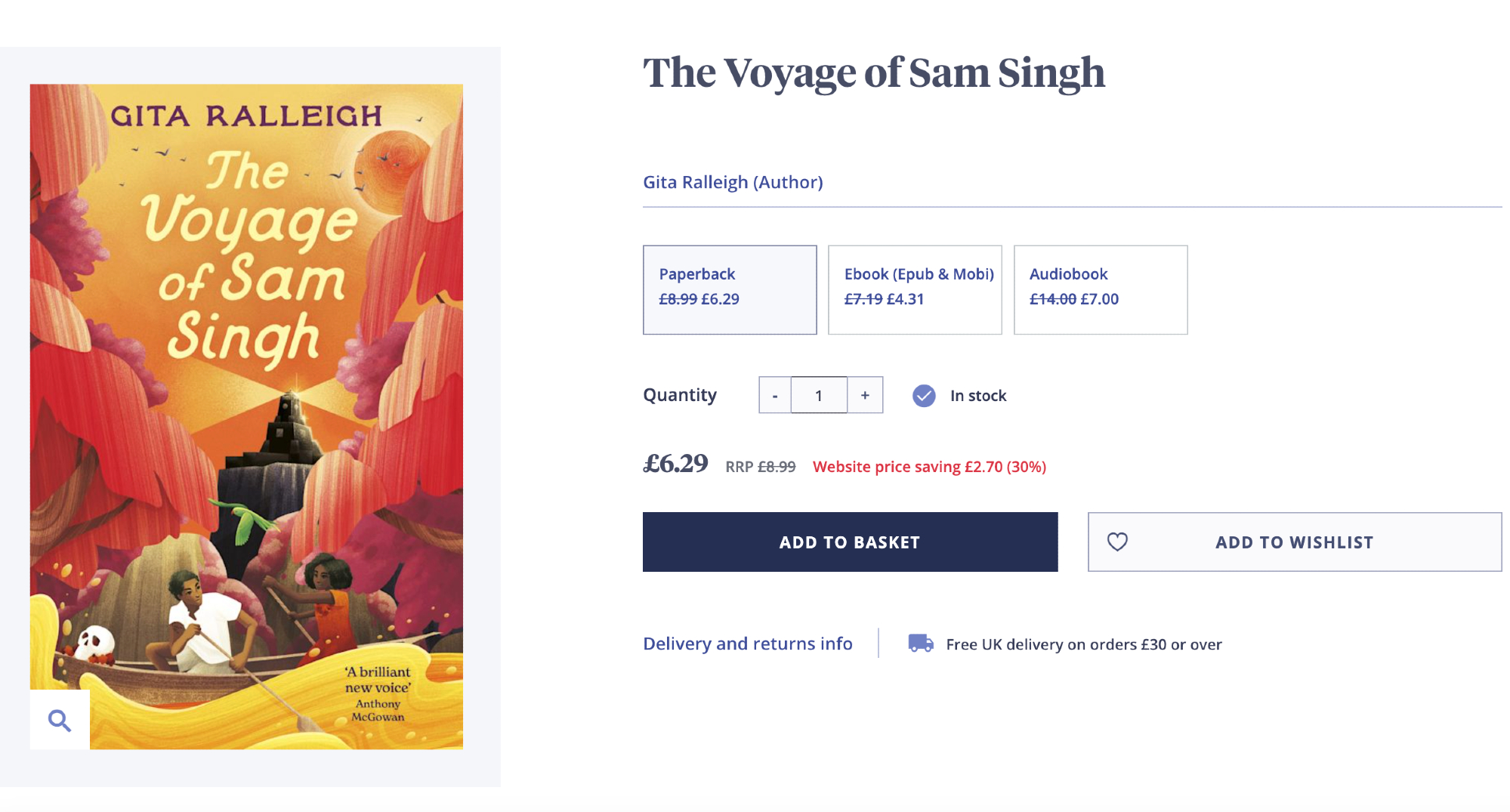1510x812 pixels.
Task: Click the Free UK delivery message
Action: click(x=1083, y=644)
